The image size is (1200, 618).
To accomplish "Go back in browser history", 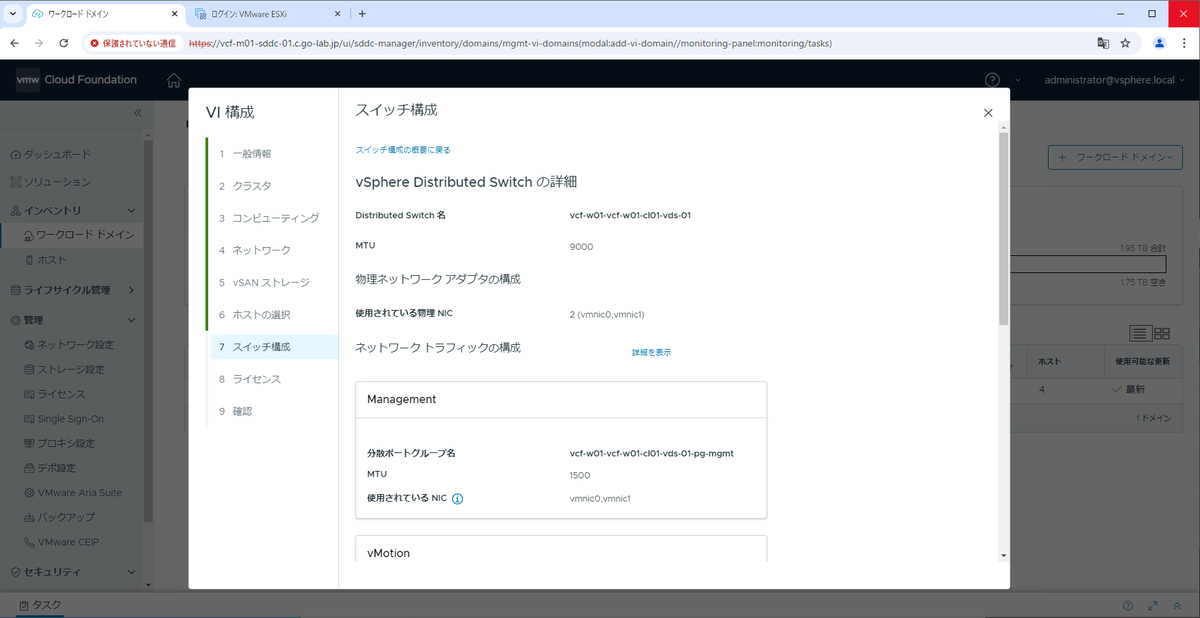I will pos(16,43).
